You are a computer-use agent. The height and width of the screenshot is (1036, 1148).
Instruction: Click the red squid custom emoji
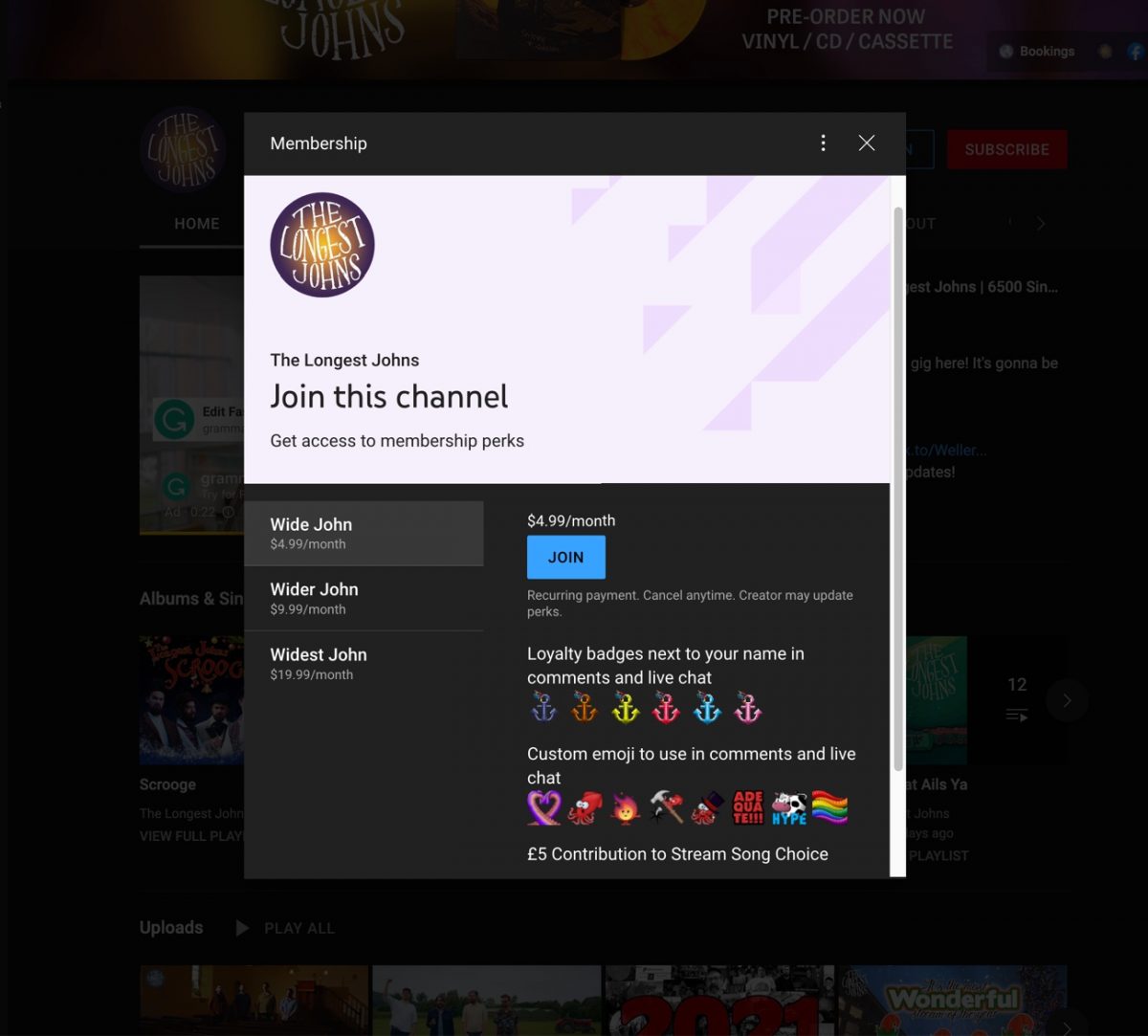585,808
